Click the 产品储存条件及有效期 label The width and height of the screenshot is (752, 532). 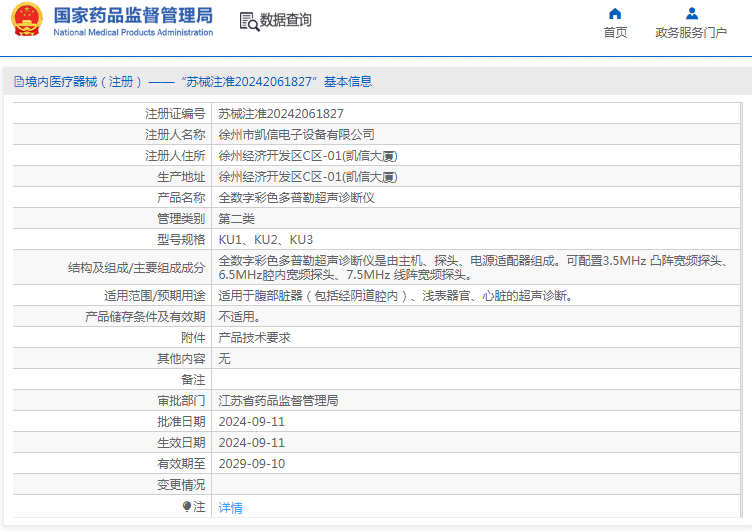coord(145,317)
